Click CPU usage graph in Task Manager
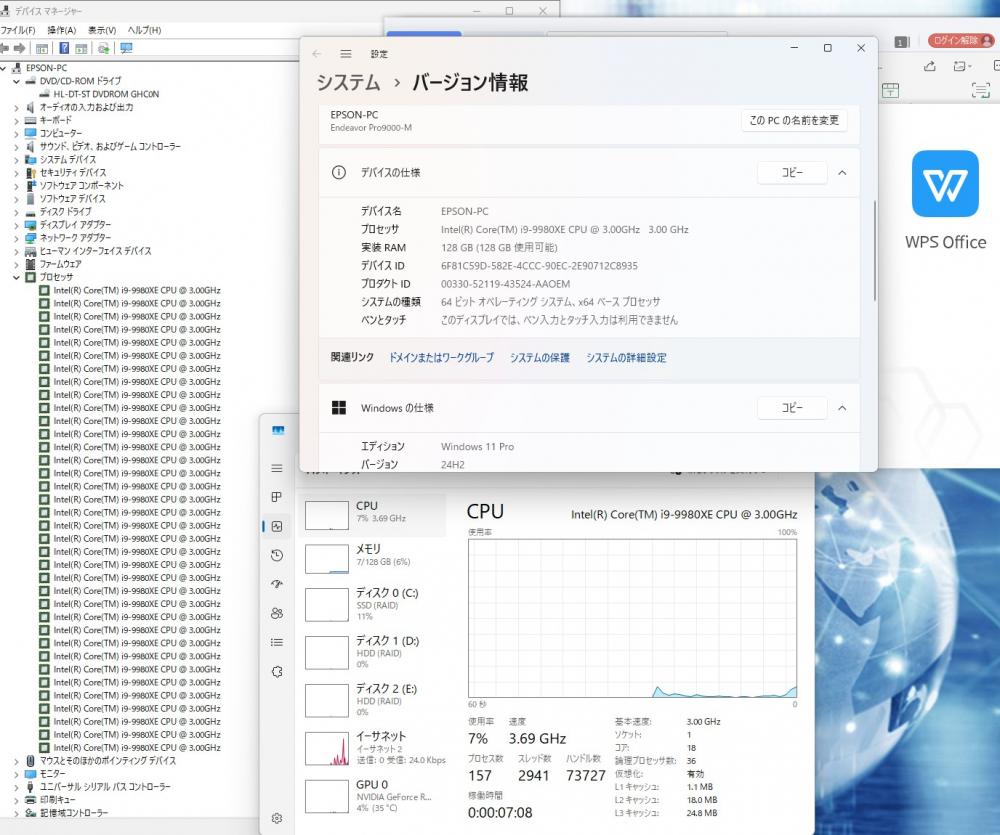 (632, 618)
